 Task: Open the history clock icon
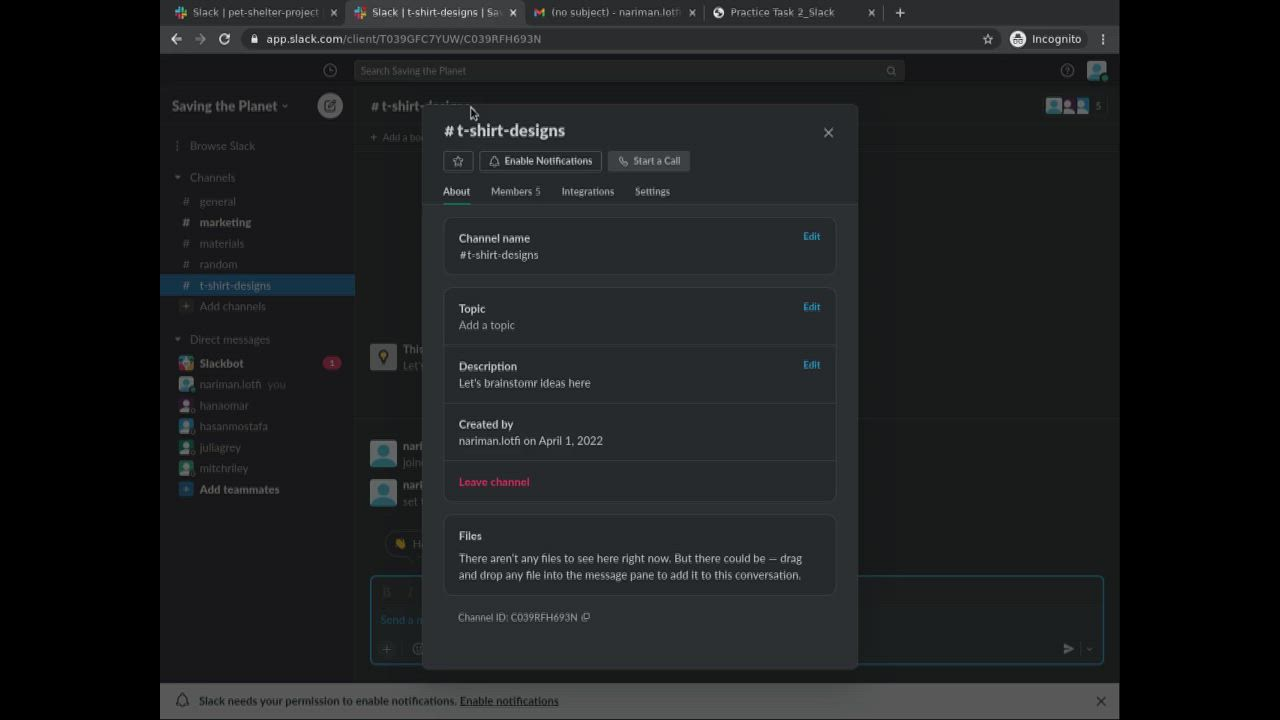(x=330, y=71)
